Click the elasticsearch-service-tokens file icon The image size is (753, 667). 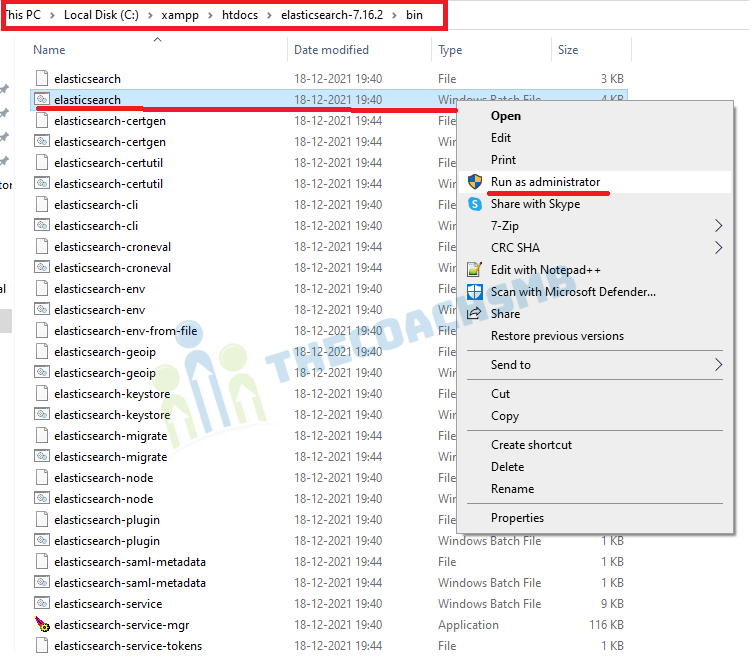42,646
